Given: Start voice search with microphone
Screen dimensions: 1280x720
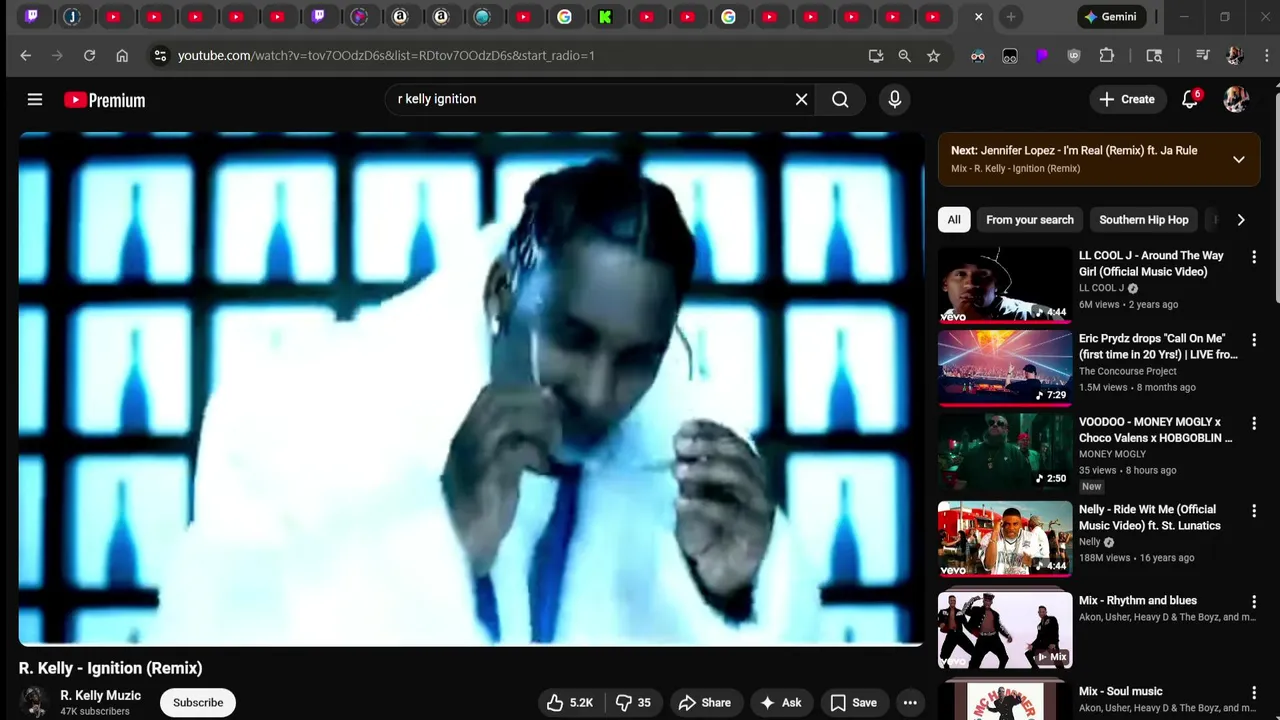Looking at the screenshot, I should (x=894, y=99).
